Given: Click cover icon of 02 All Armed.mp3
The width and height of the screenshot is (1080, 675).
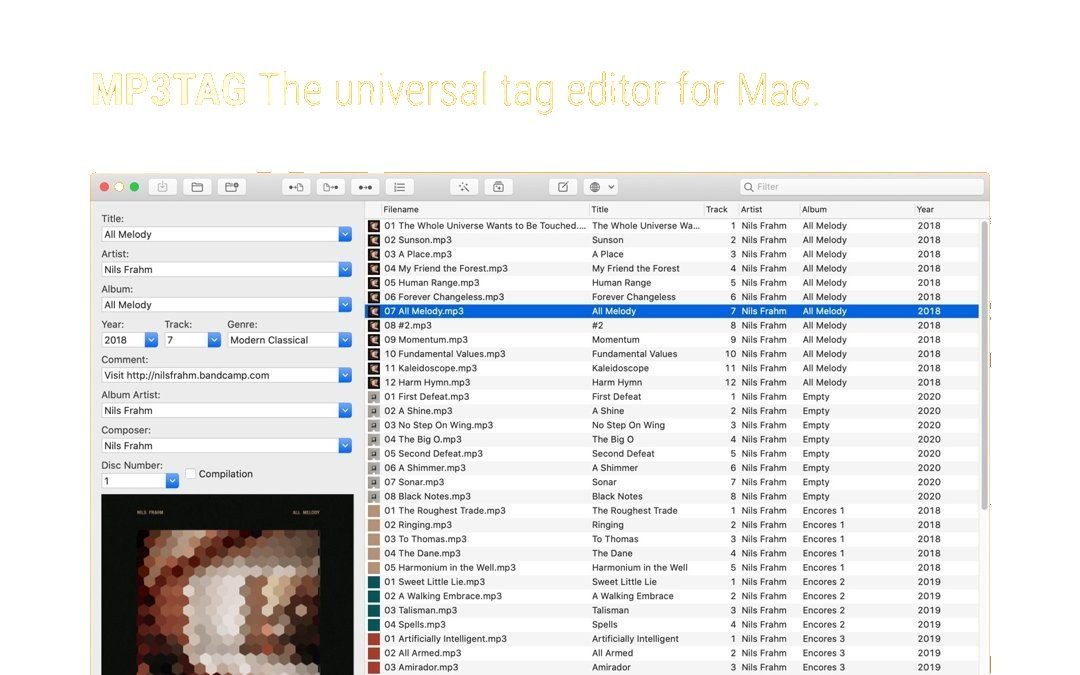Looking at the screenshot, I should [x=374, y=653].
